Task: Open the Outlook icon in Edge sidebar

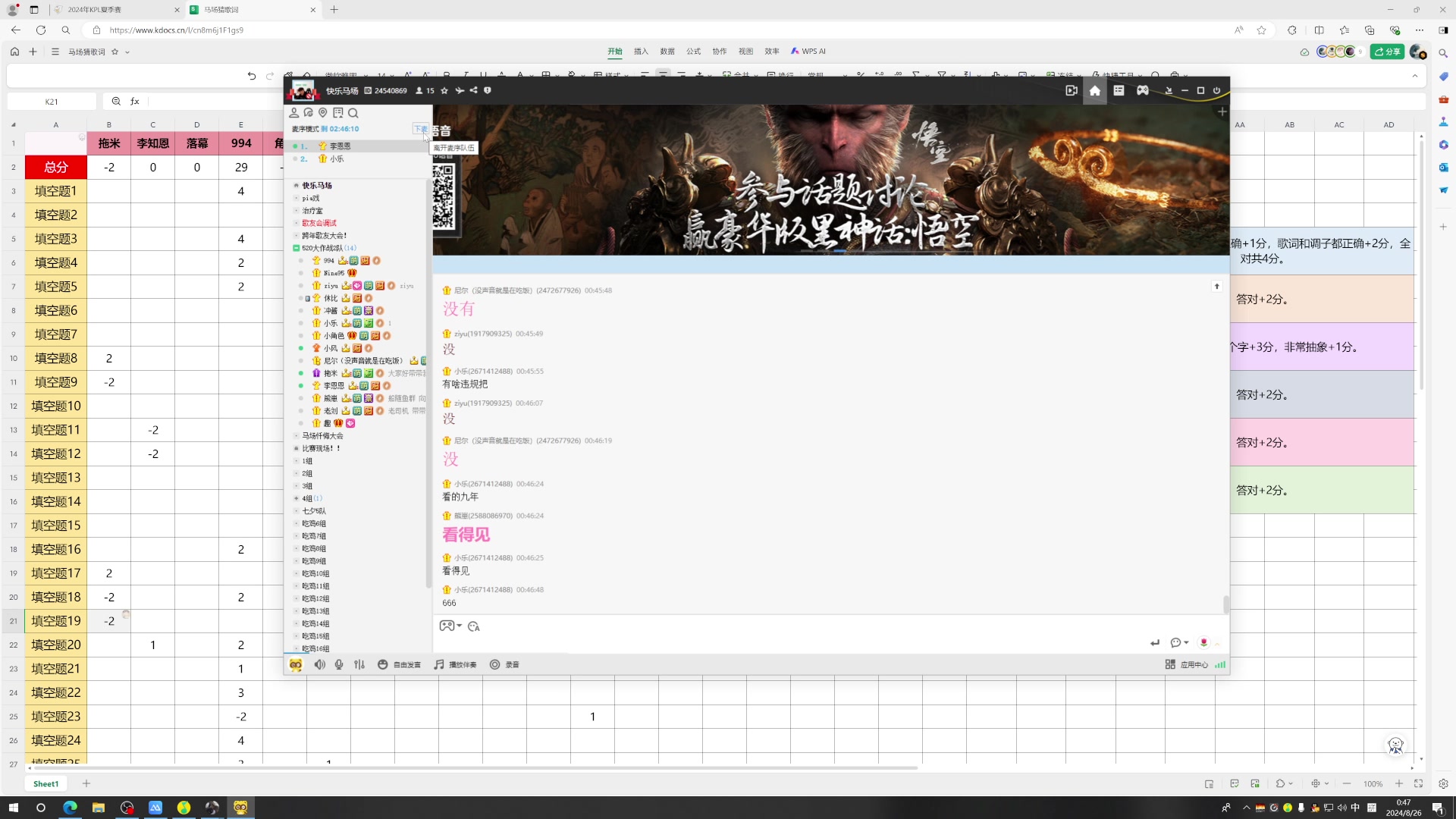Action: pyautogui.click(x=1443, y=167)
